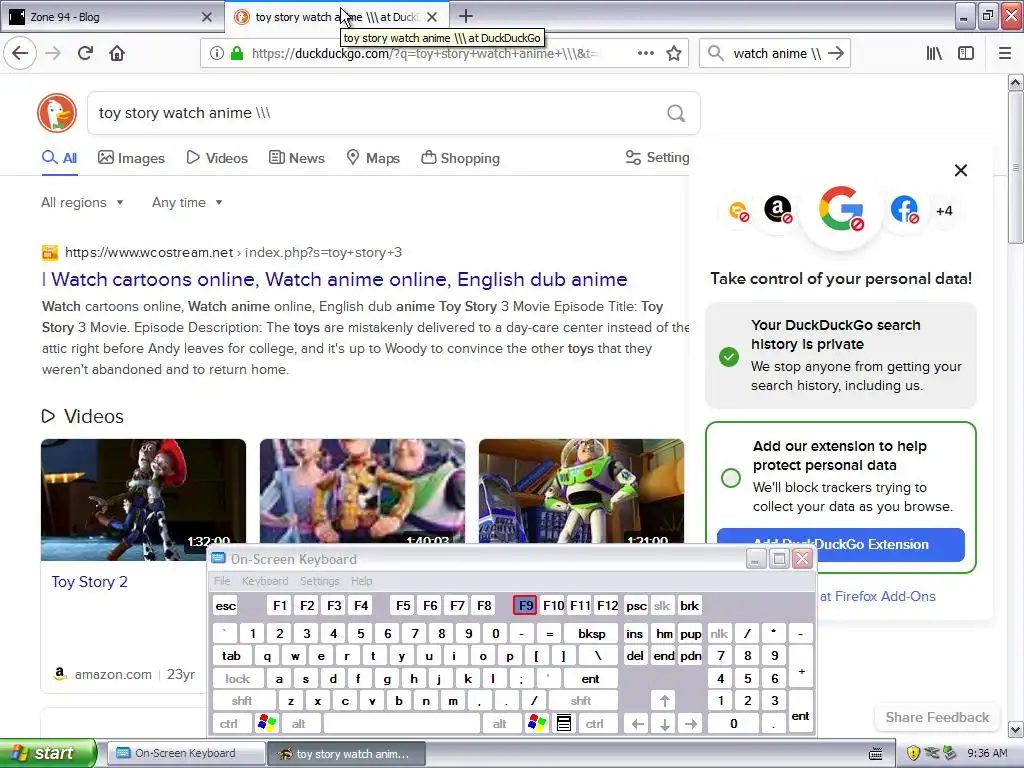Click Share Feedback button
1024x768 pixels.
tap(937, 717)
